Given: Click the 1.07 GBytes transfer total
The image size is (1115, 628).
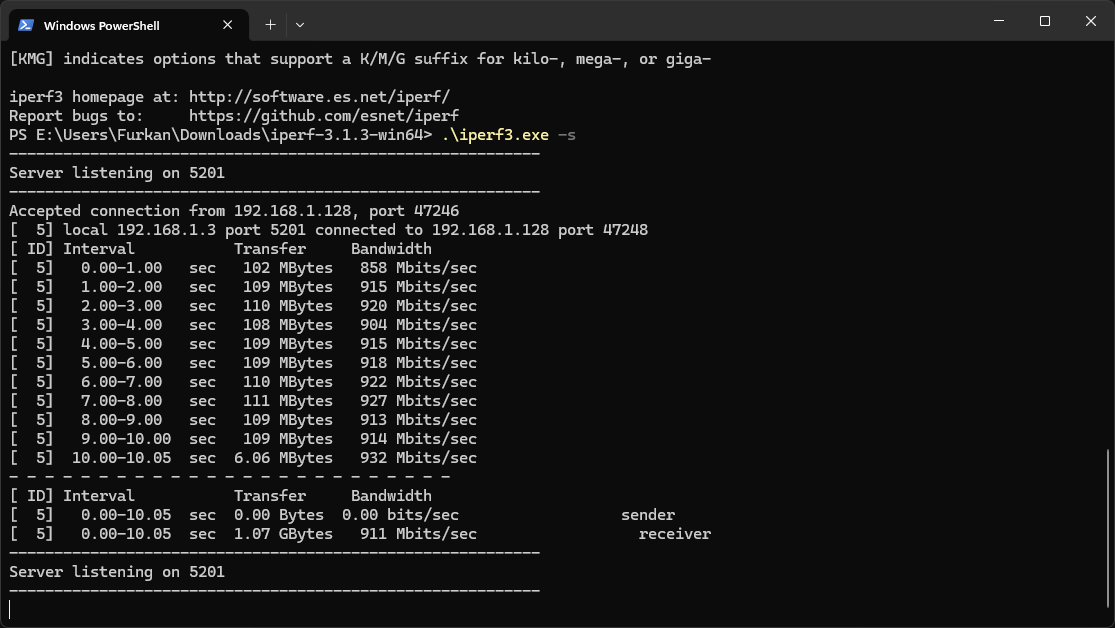Looking at the screenshot, I should 283,534.
